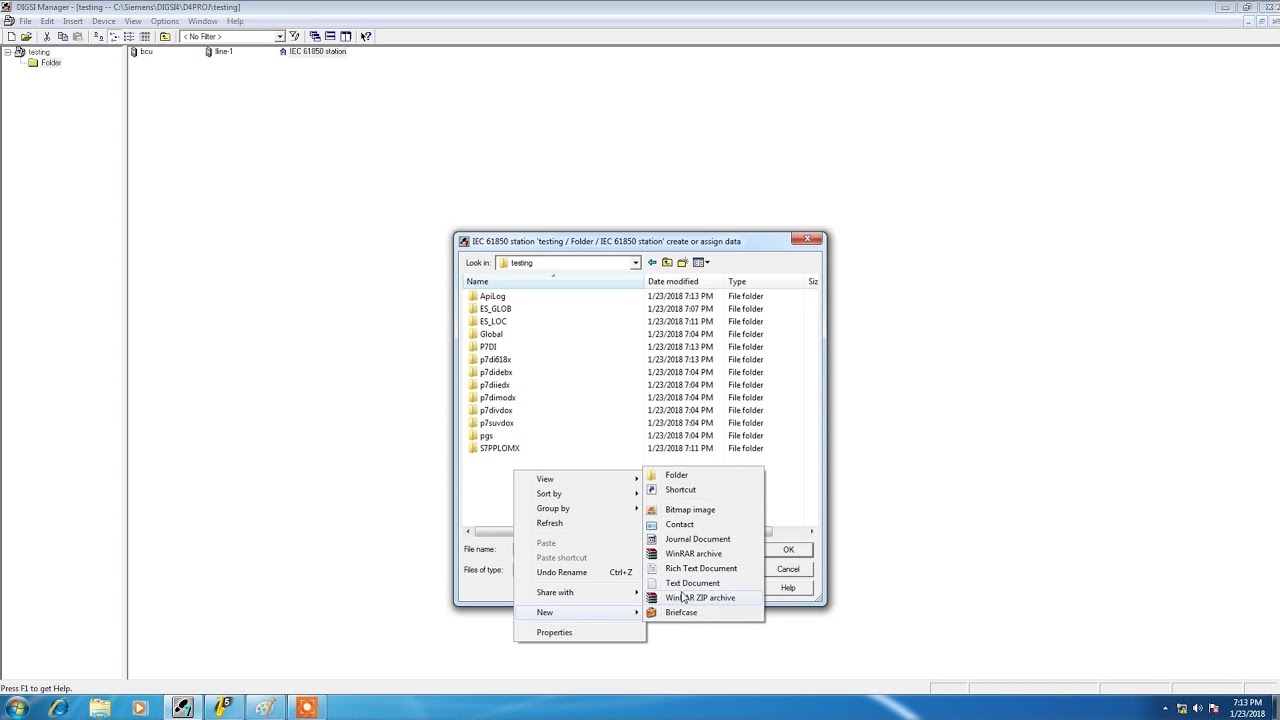Open the File menu
Image resolution: width=1280 pixels, height=720 pixels.
(25, 21)
